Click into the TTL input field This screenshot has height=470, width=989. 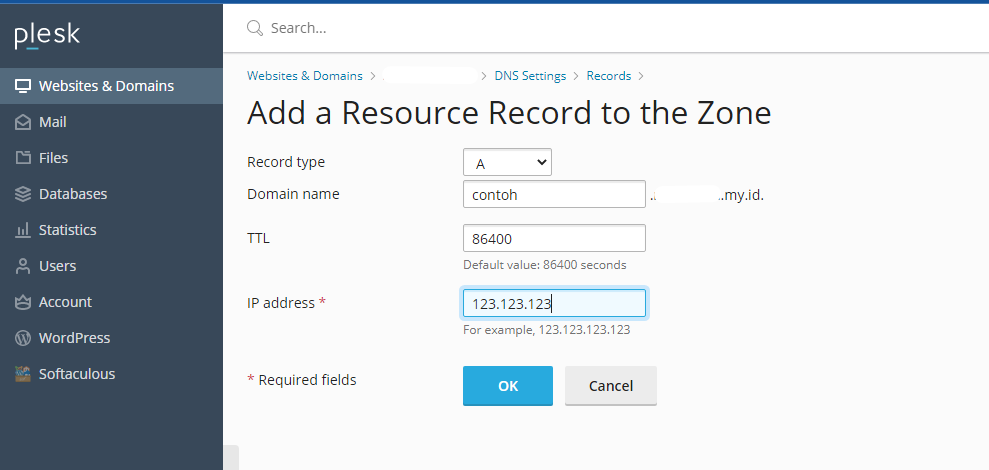(x=554, y=239)
